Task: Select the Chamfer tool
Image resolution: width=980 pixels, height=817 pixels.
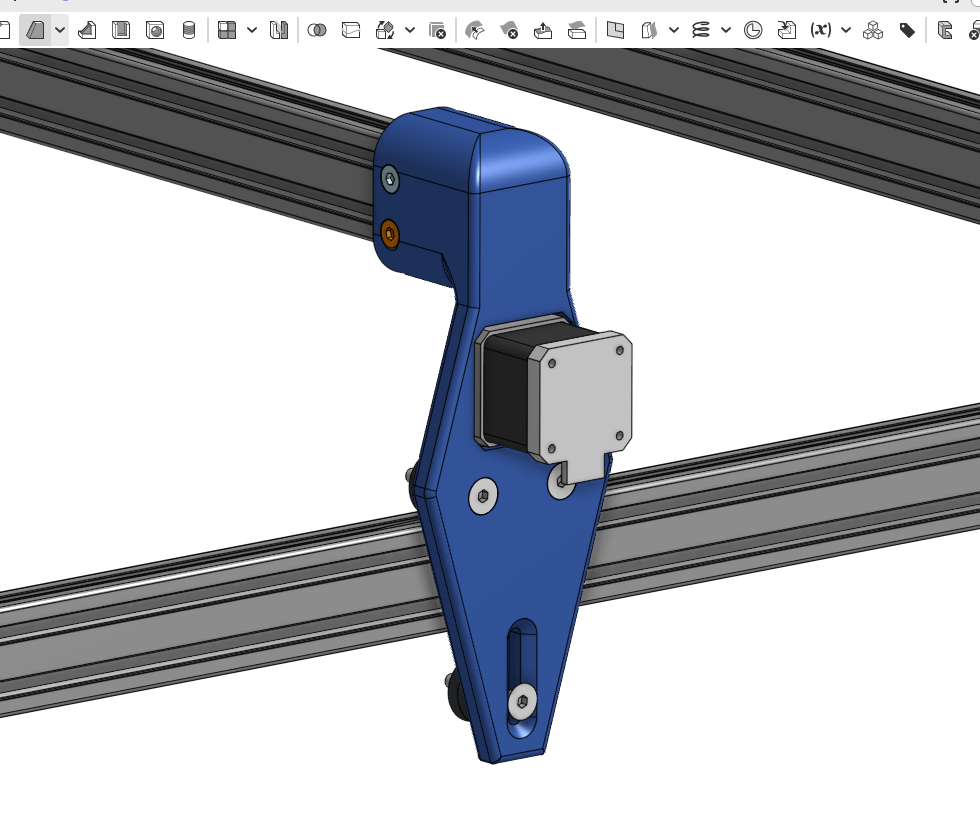Action: (35, 30)
